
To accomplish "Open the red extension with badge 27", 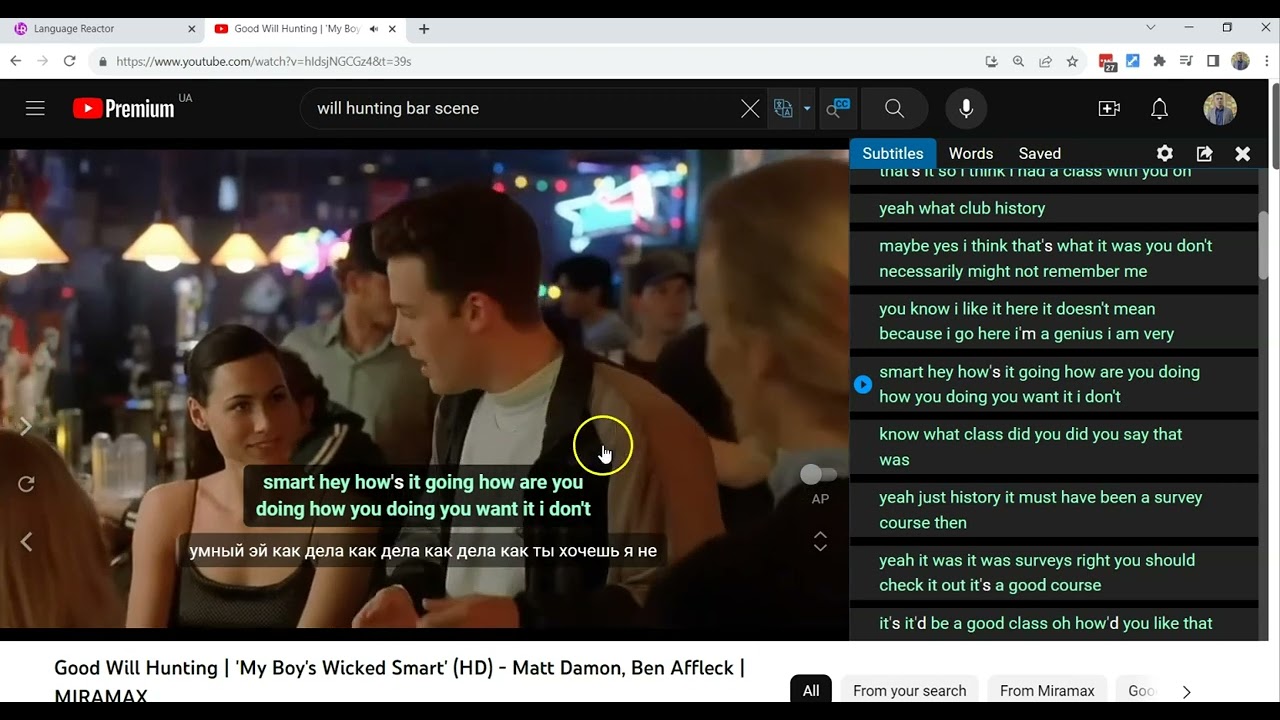I will (1107, 62).
